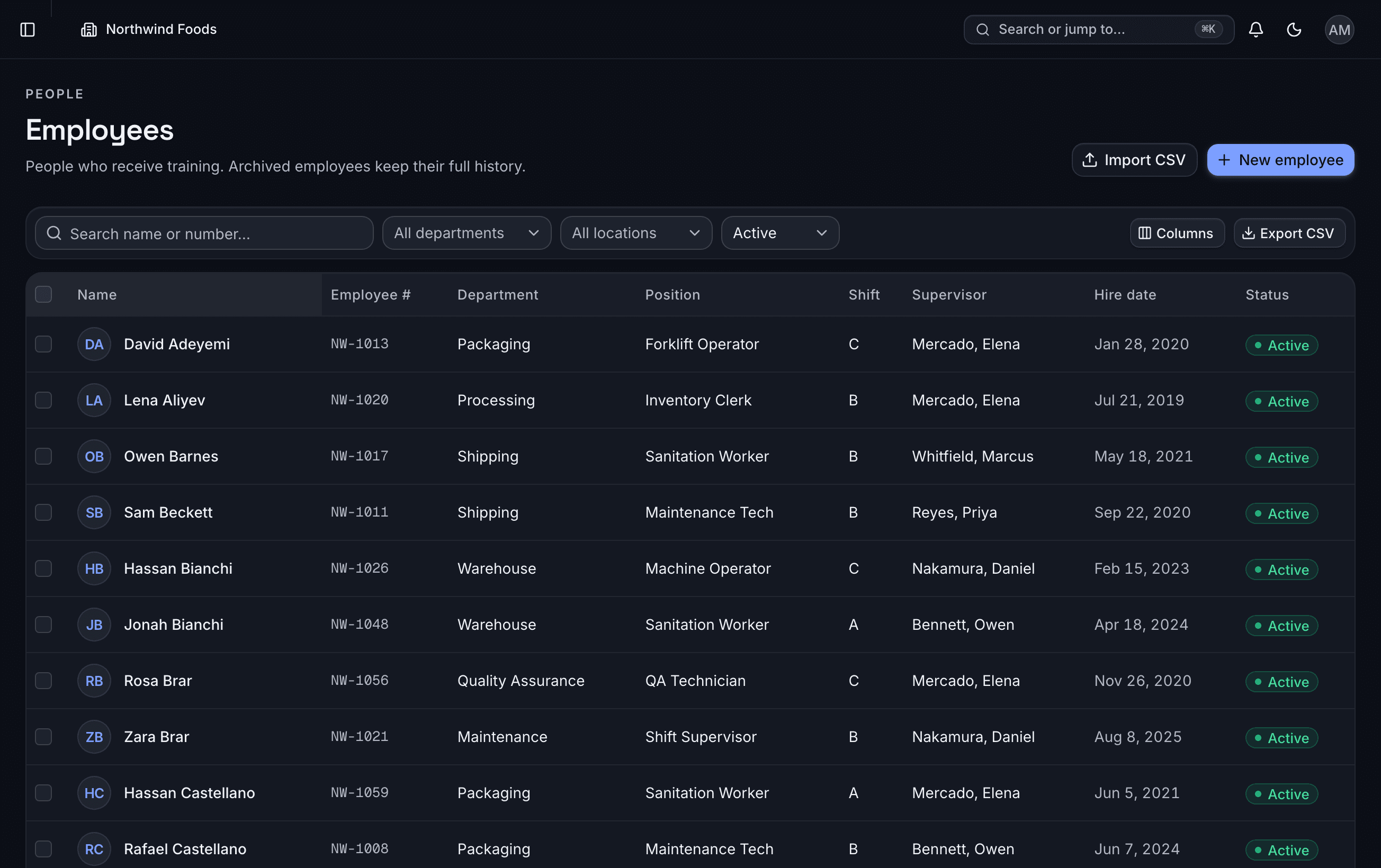Switch theme with the moon icon
The width and height of the screenshot is (1381, 868).
point(1294,29)
